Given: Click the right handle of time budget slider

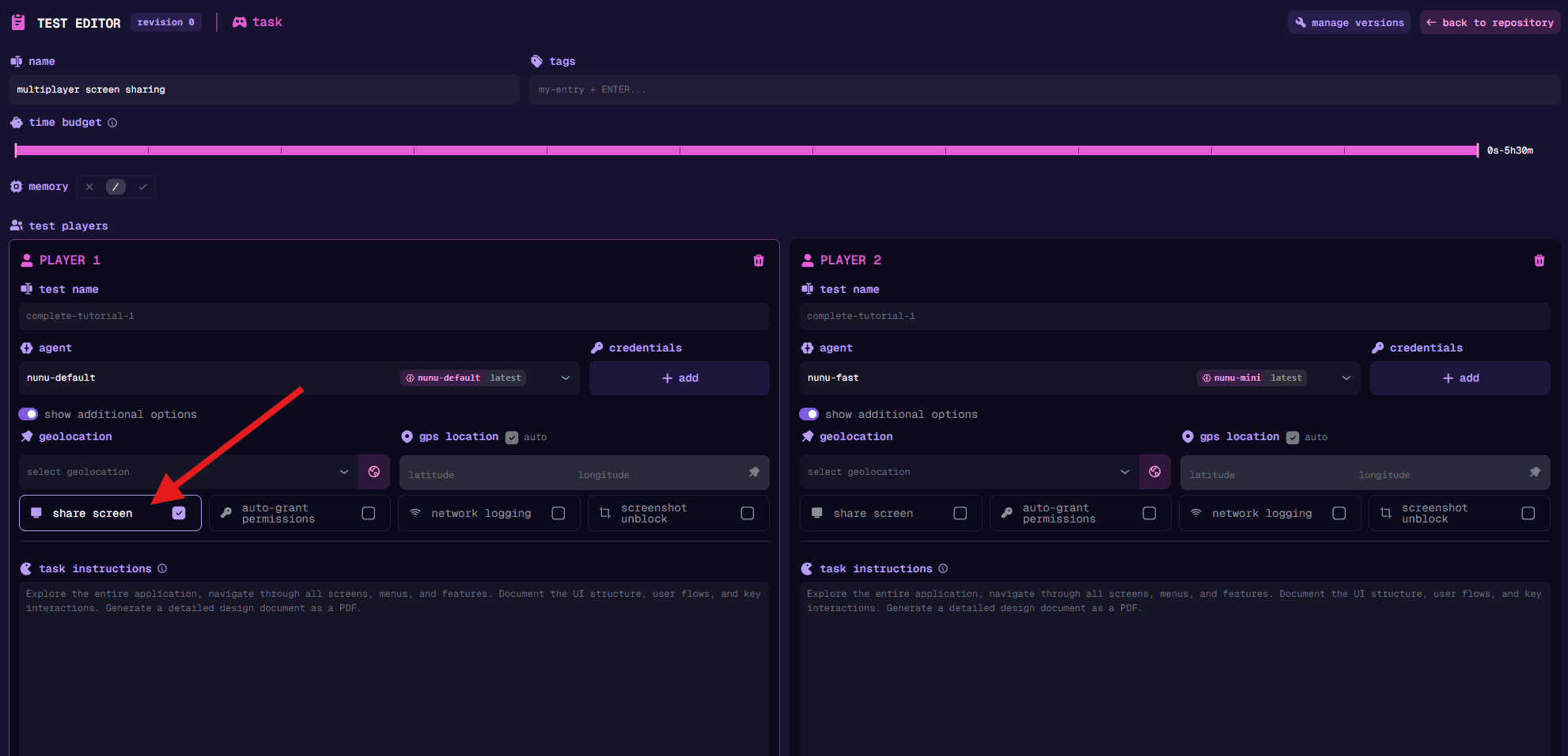Looking at the screenshot, I should (x=1477, y=150).
